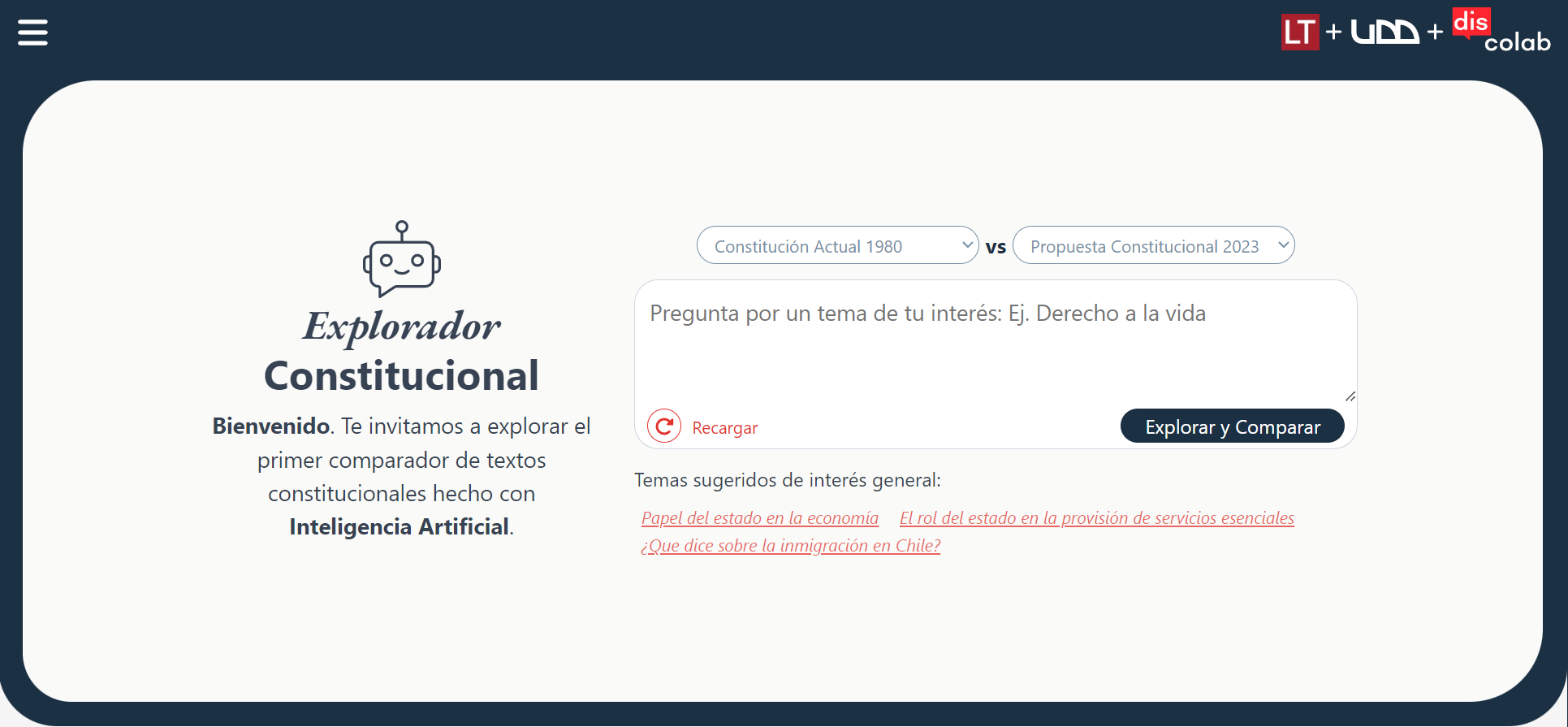1568x727 pixels.
Task: Click the Explorador Constitucional title
Action: (x=401, y=351)
